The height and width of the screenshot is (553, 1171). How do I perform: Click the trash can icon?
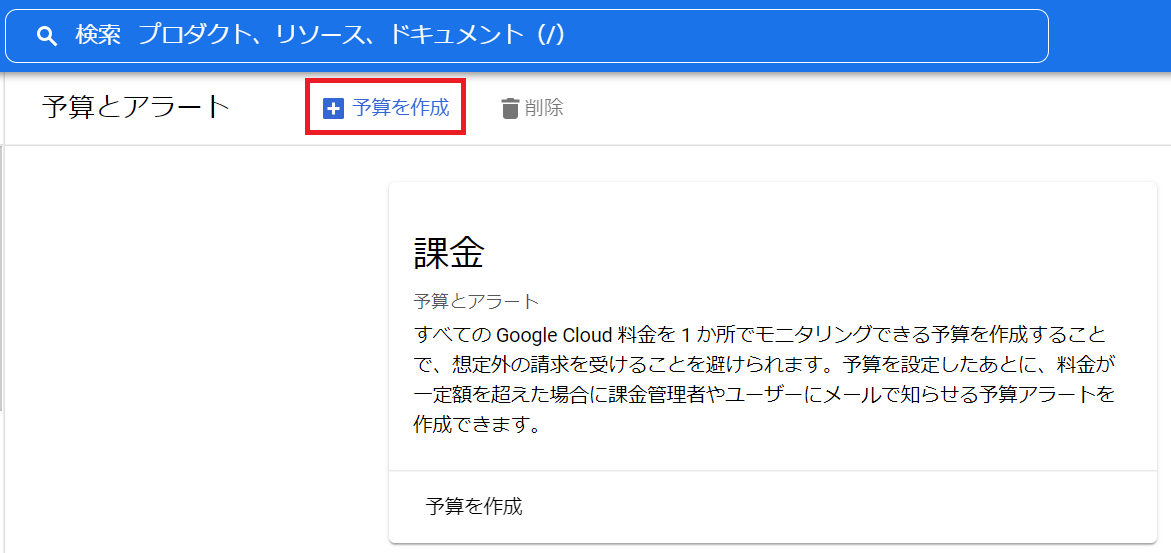click(510, 108)
